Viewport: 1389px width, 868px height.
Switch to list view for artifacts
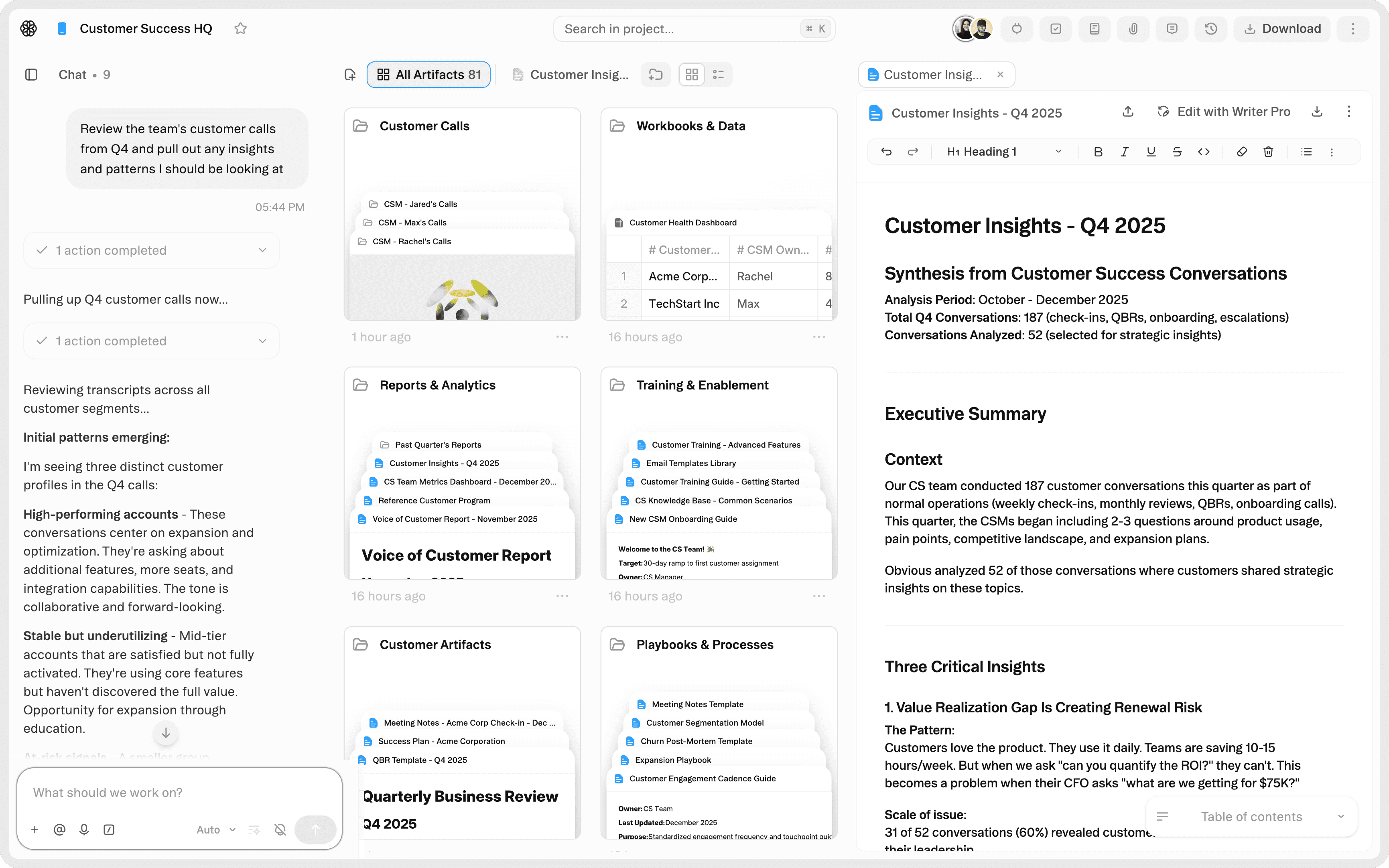coord(718,75)
